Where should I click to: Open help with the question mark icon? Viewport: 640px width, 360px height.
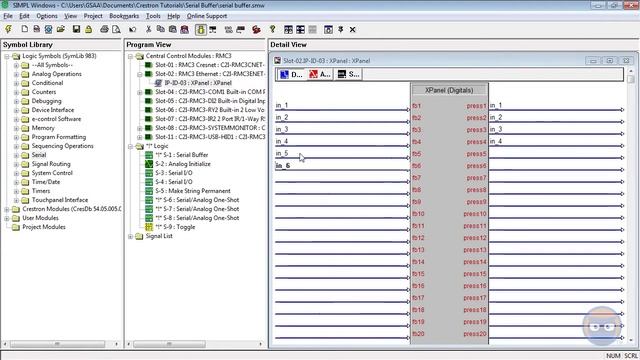[x=273, y=29]
